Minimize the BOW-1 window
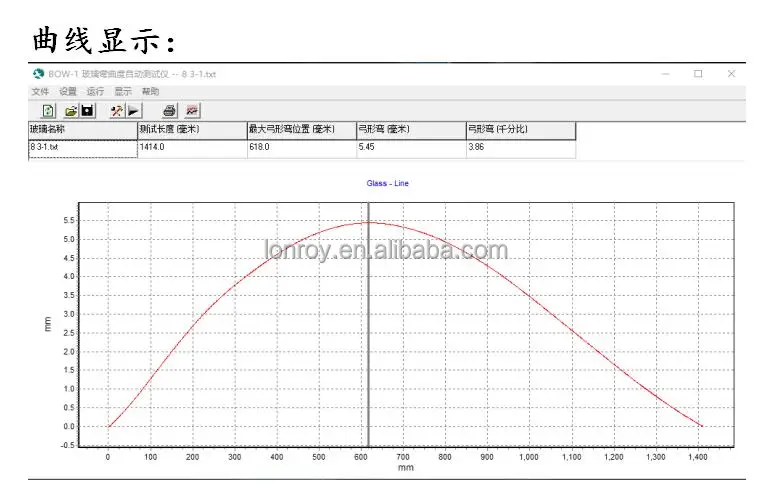This screenshot has width=772, height=502. 666,74
